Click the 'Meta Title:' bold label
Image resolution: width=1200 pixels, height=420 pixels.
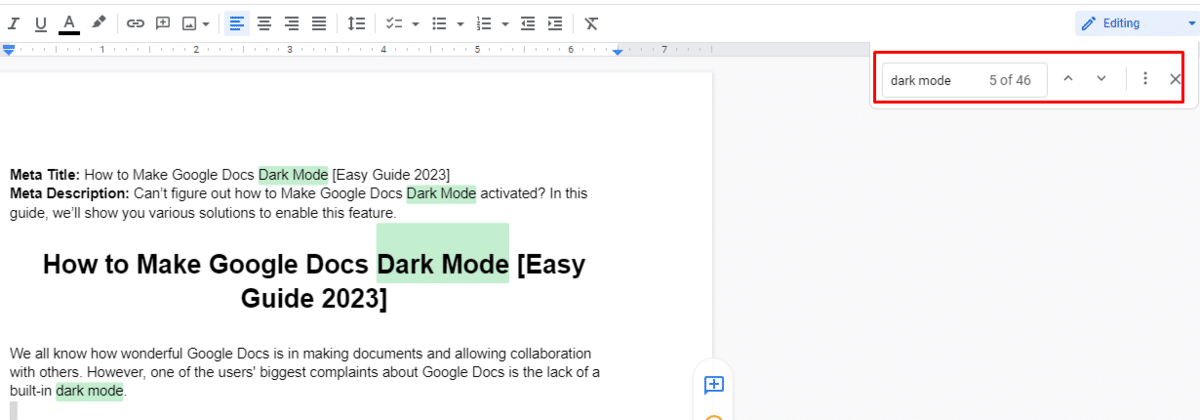coord(45,175)
